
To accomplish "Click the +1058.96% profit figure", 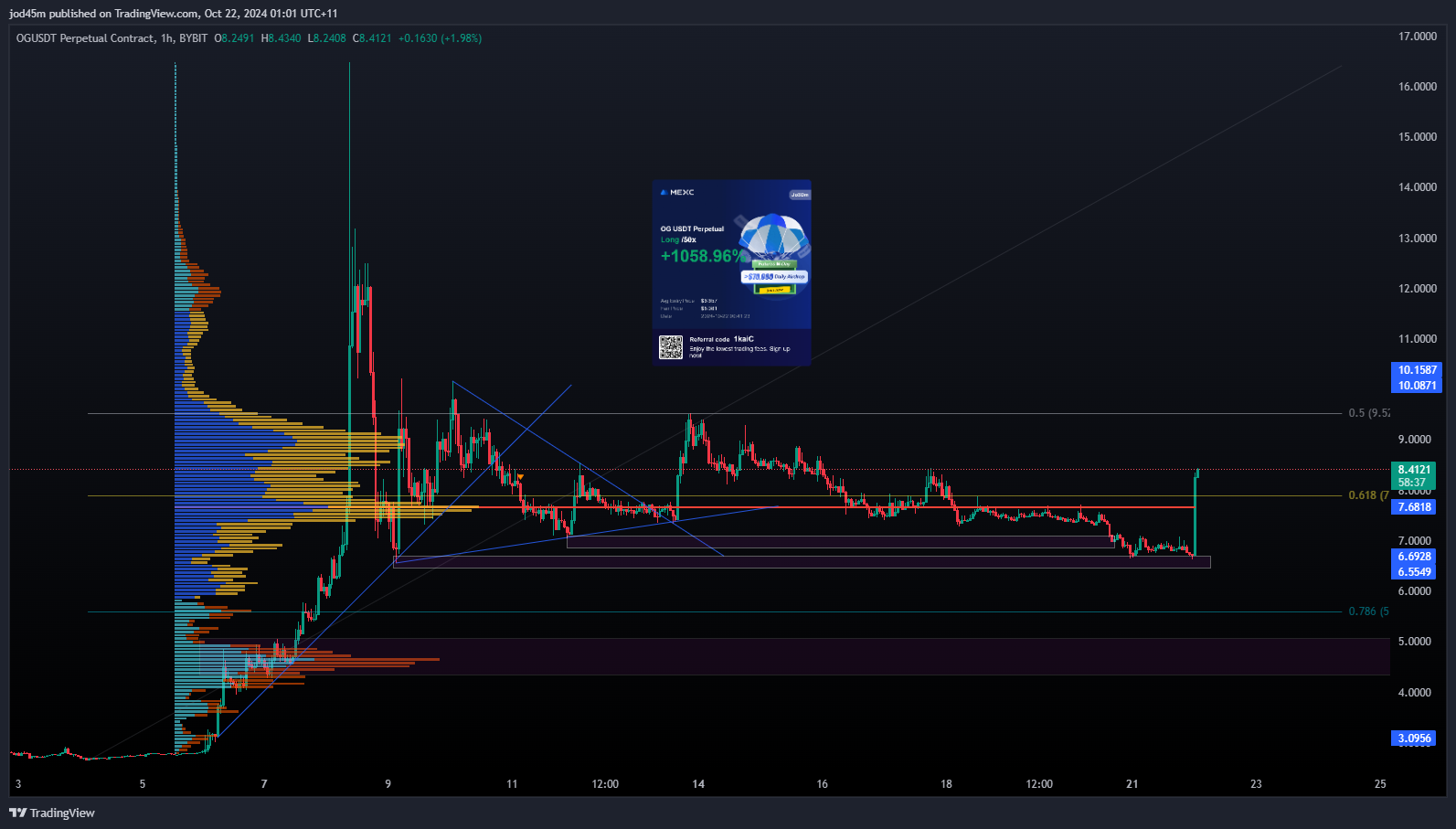I will coord(702,256).
